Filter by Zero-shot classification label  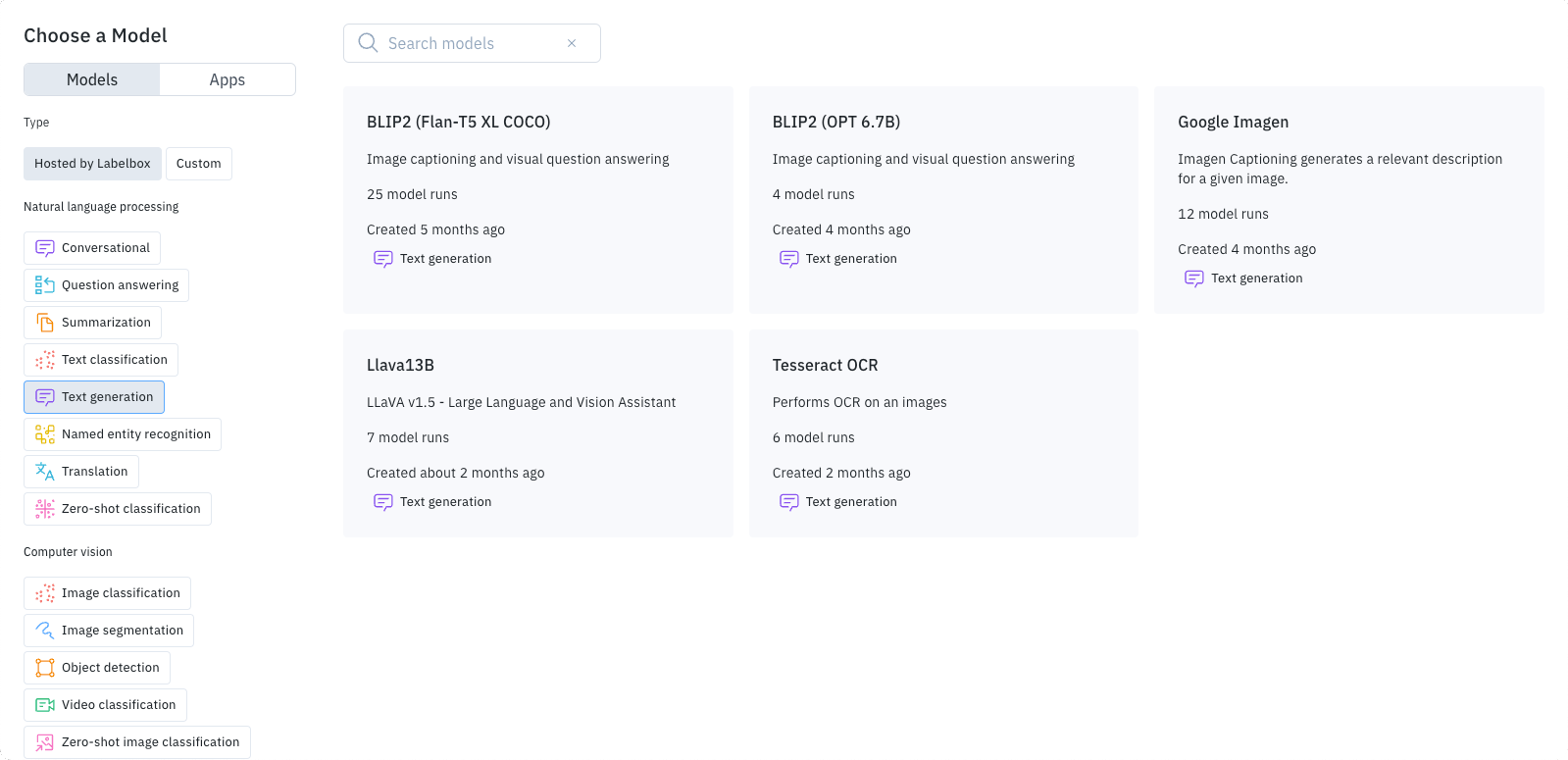tap(131, 509)
